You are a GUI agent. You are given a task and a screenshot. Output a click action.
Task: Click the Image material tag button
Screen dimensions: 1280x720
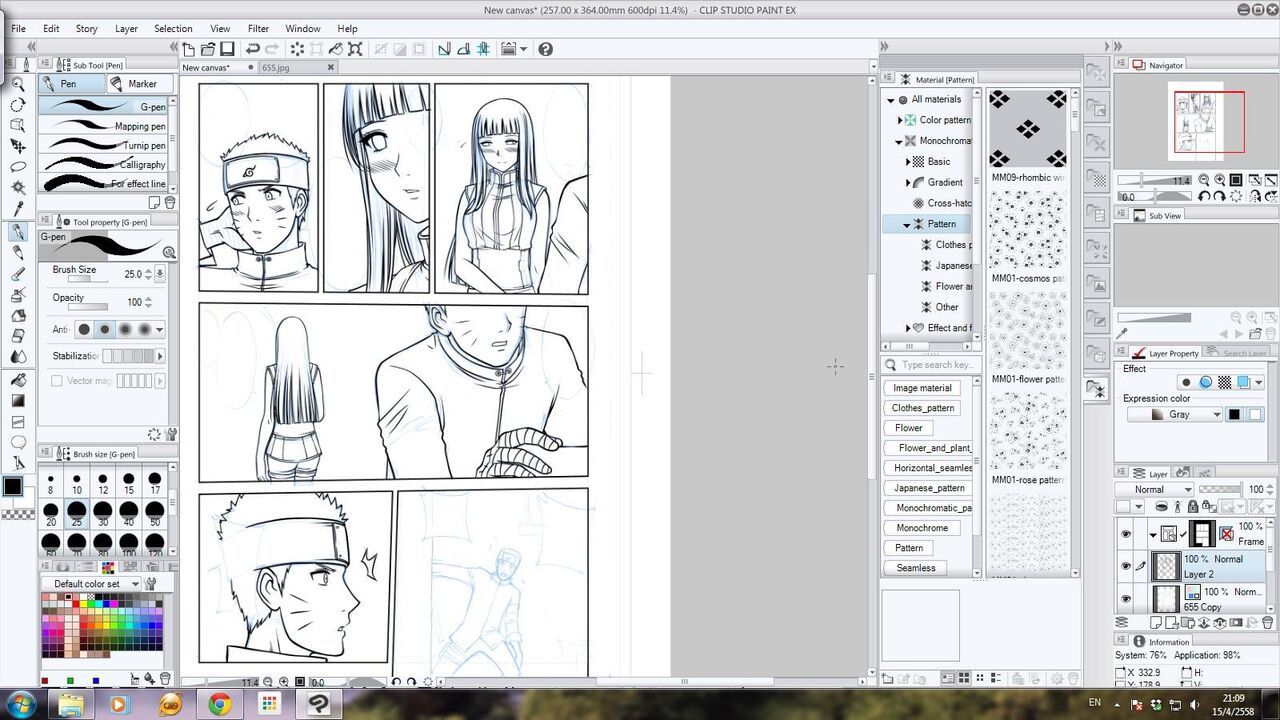pos(922,388)
